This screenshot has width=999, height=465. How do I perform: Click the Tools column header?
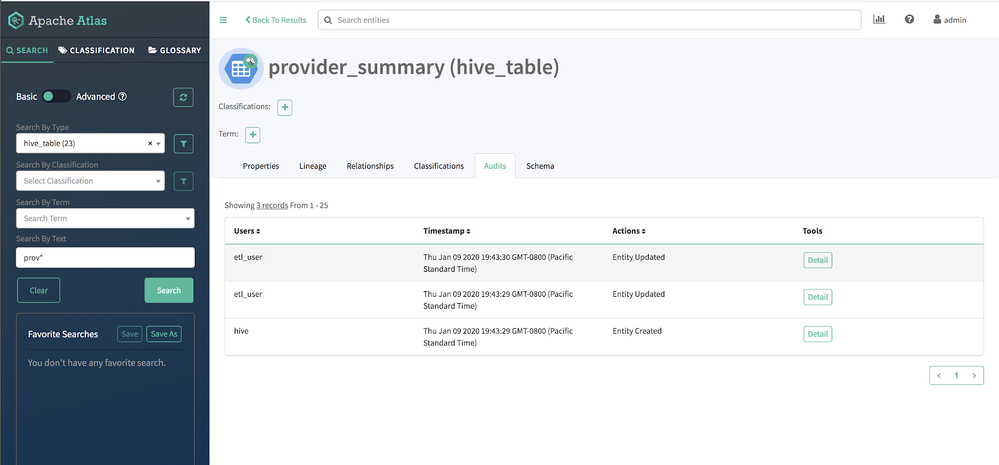click(812, 231)
